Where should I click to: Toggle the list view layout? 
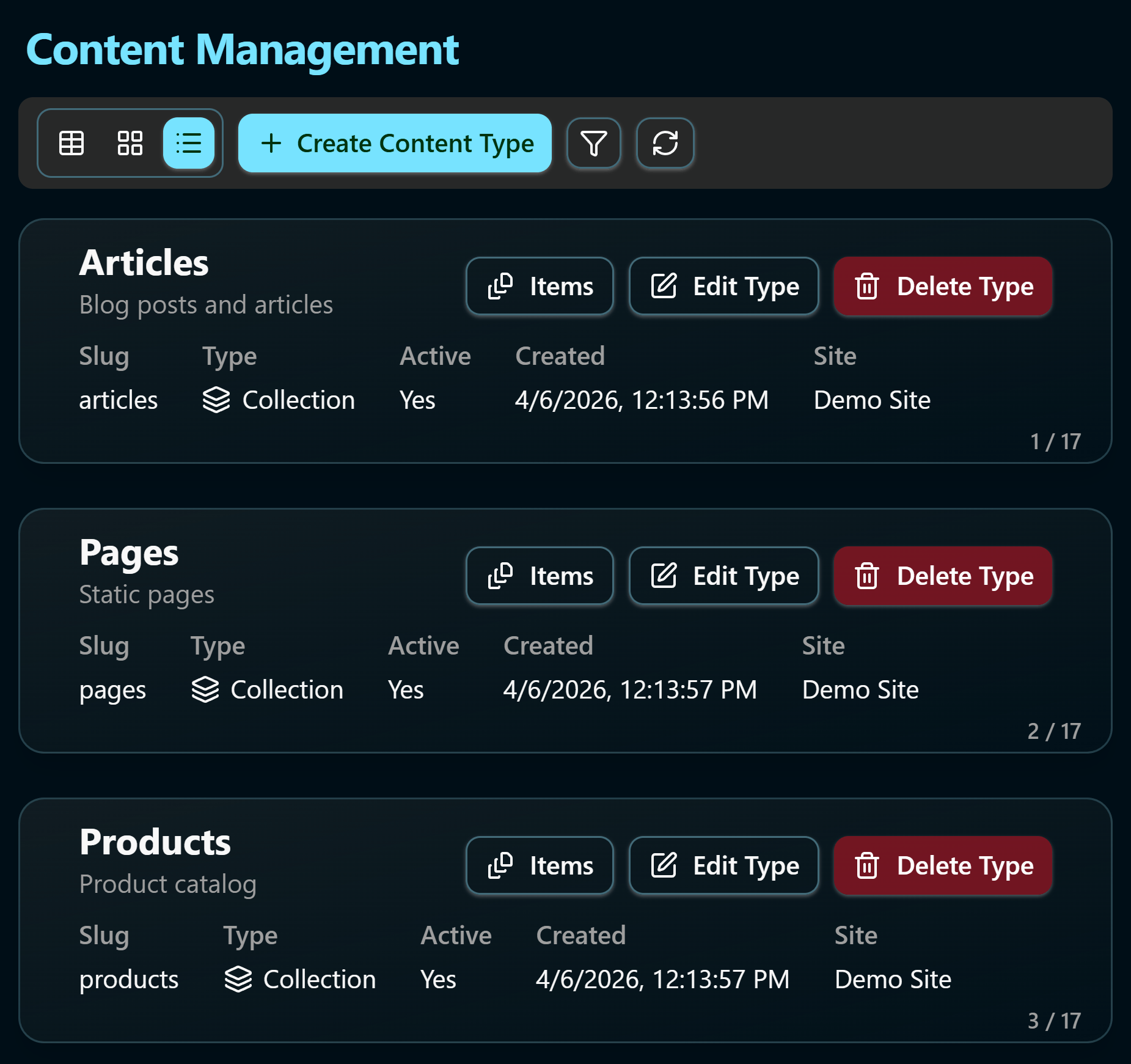[x=189, y=143]
